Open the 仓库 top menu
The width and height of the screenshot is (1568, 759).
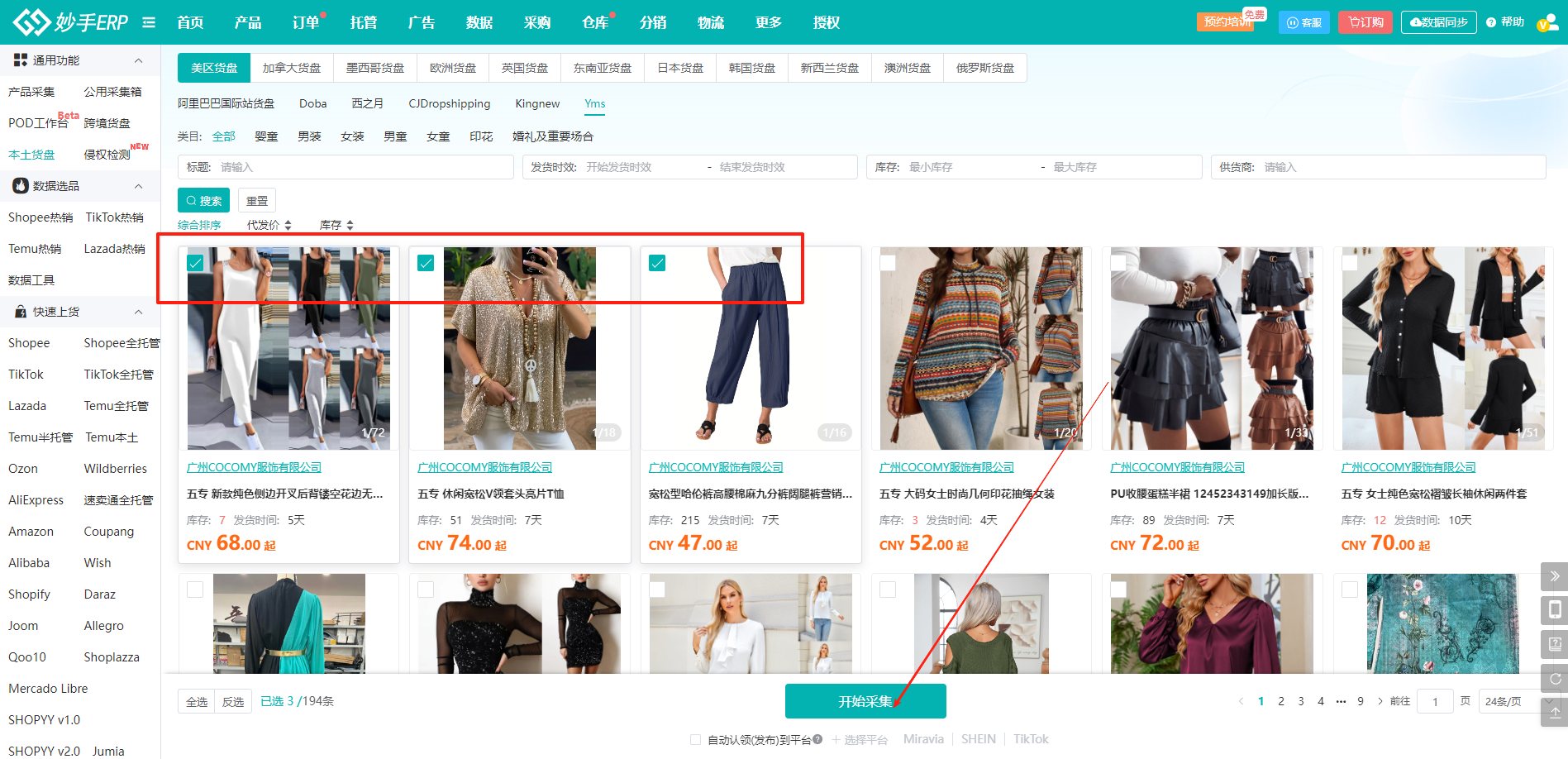point(595,22)
